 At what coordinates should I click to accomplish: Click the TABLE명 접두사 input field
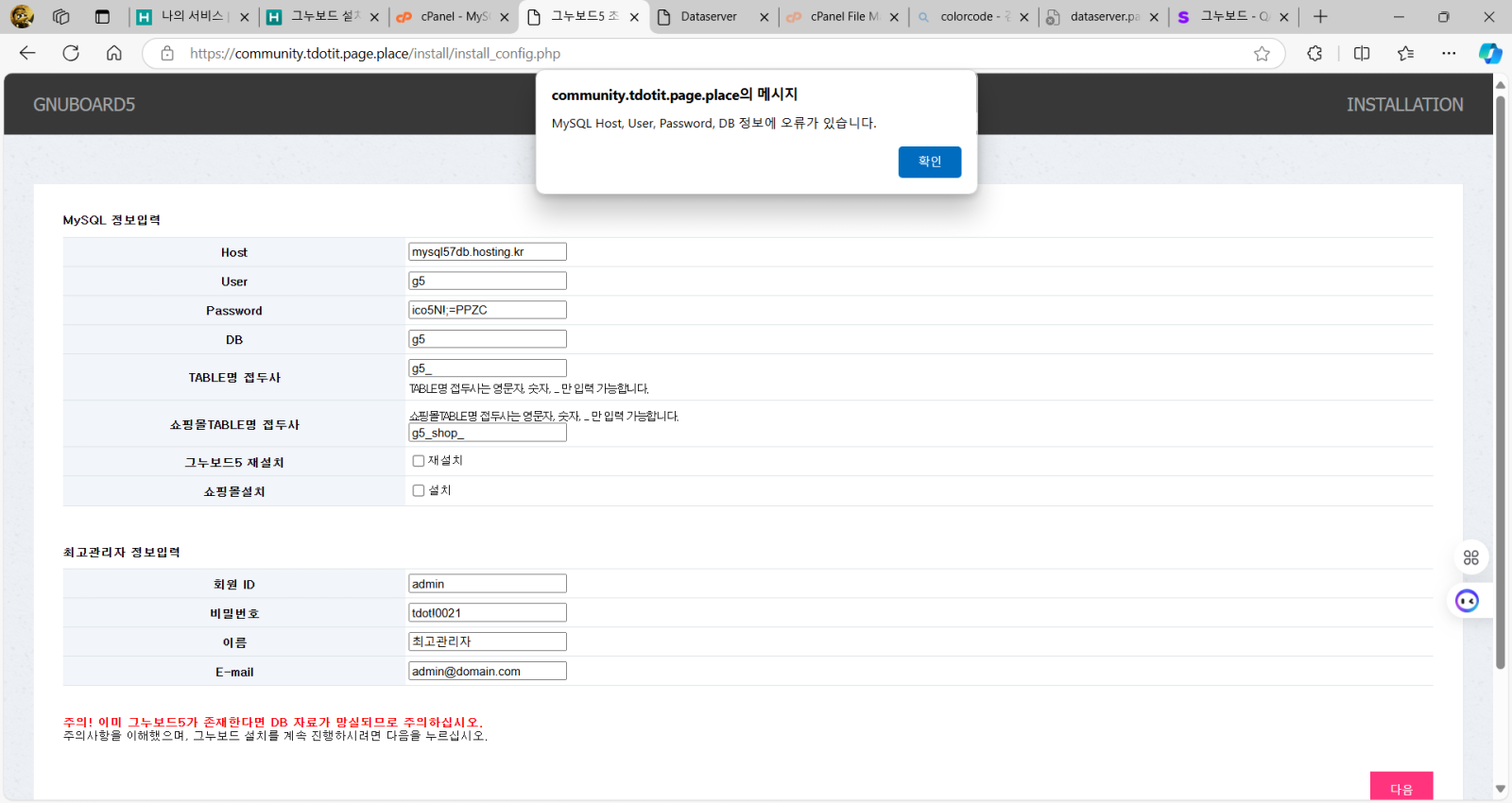pyautogui.click(x=488, y=368)
